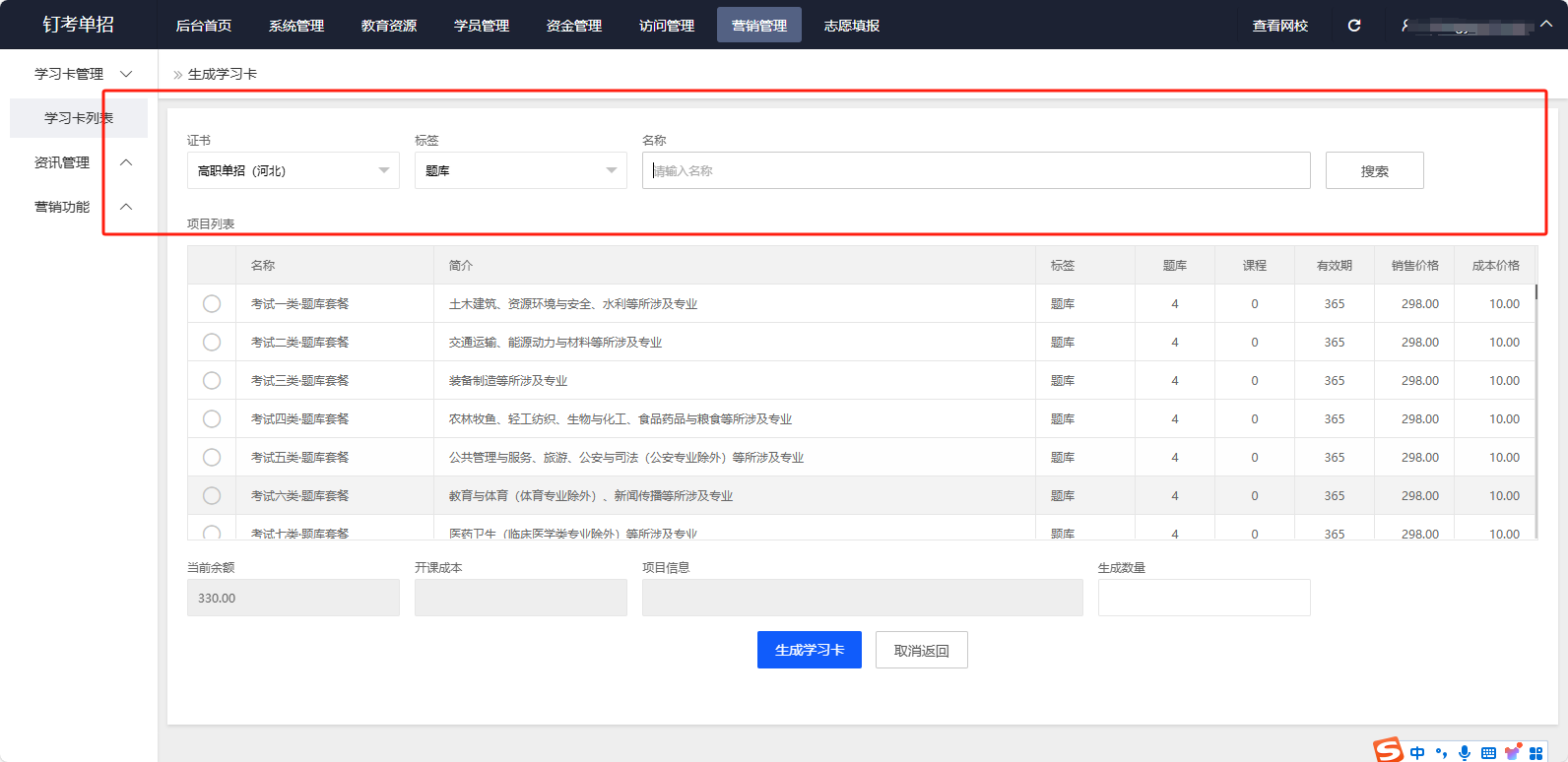Open 后台首页 in top navigation
The height and width of the screenshot is (762, 1568).
click(204, 26)
